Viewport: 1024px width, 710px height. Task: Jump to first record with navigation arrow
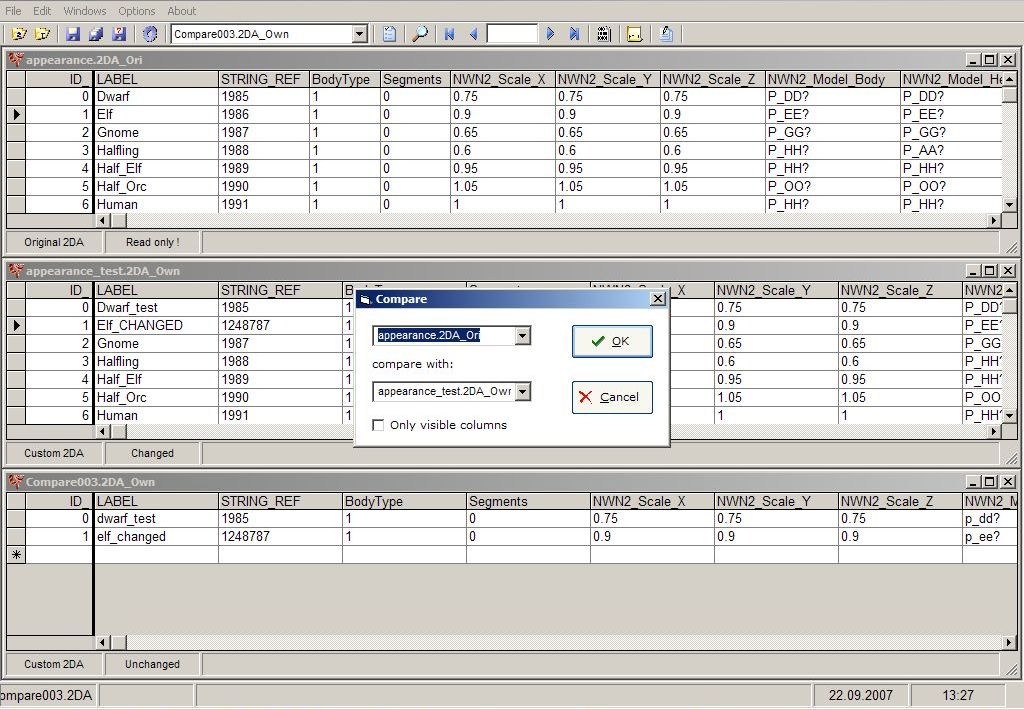click(450, 34)
